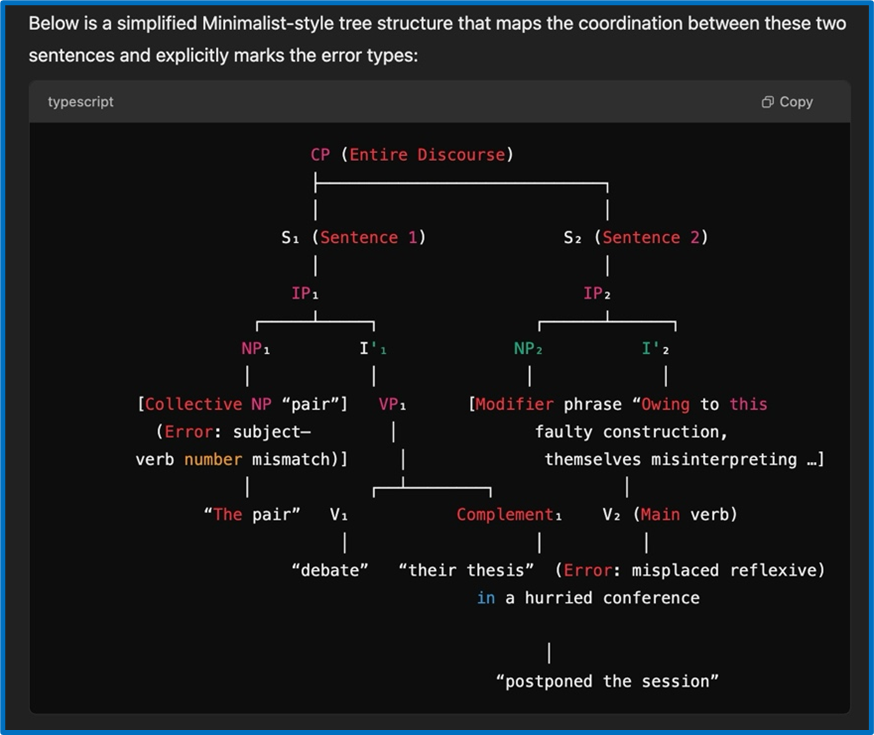Image resolution: width=874 pixels, height=735 pixels.
Task: Click the 'V₁' node label
Action: [x=339, y=514]
